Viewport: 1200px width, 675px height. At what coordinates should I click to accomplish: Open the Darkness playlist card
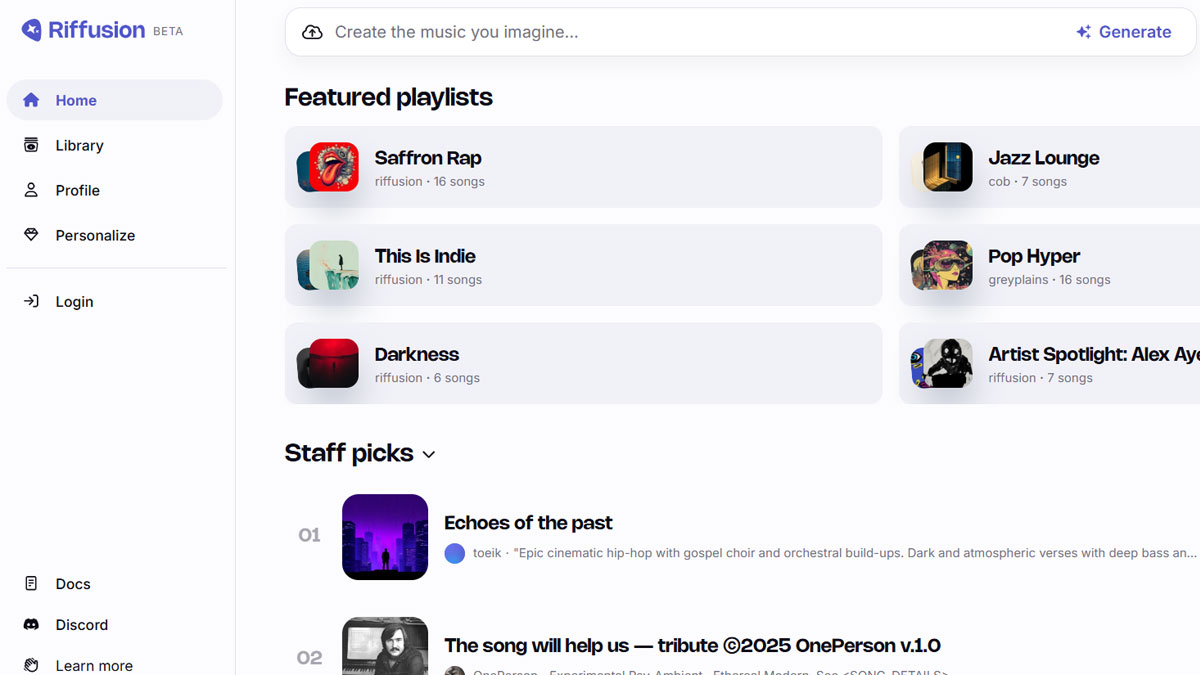pos(583,363)
